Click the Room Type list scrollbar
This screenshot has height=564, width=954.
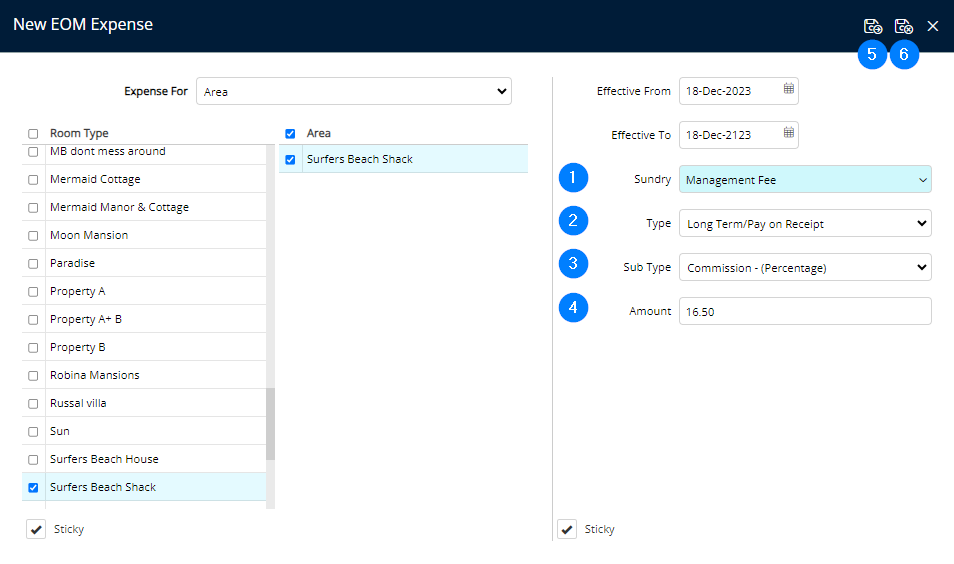pos(270,424)
